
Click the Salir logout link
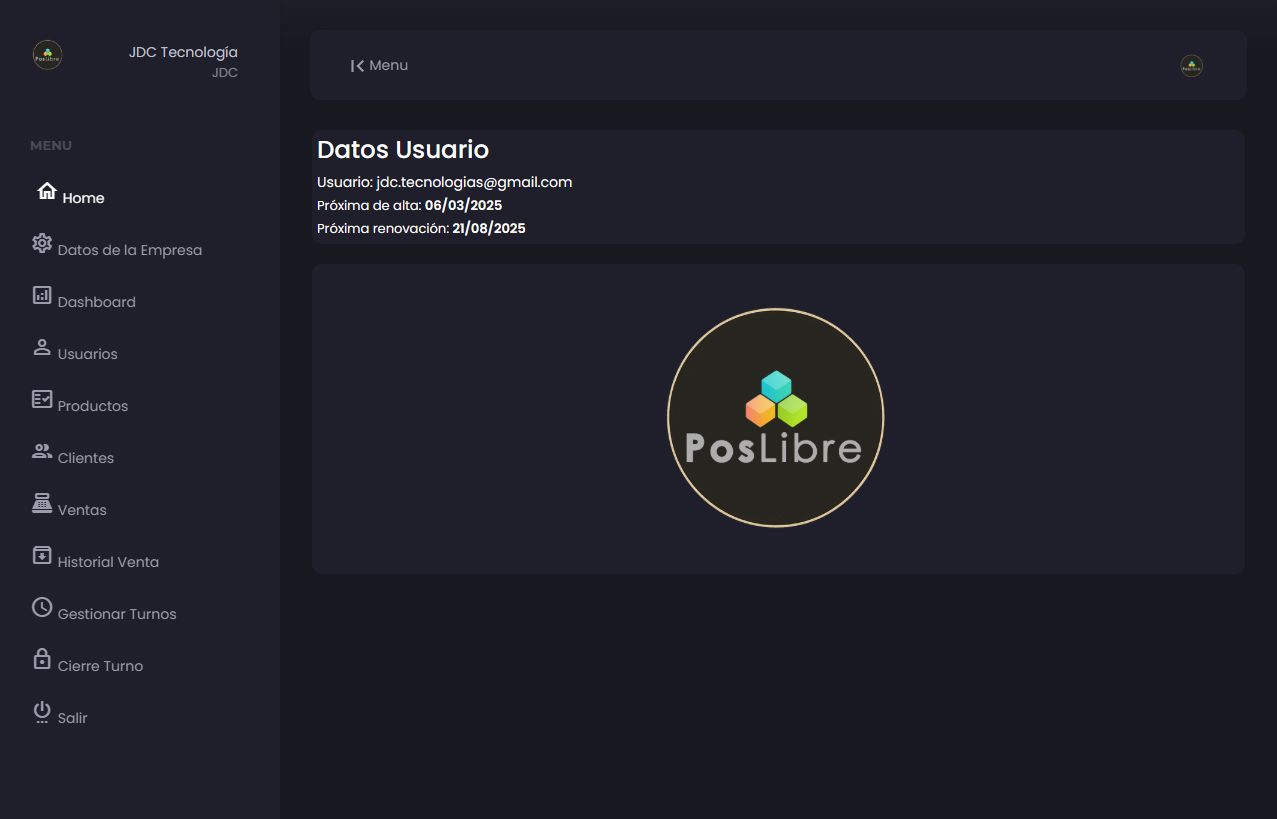72,718
